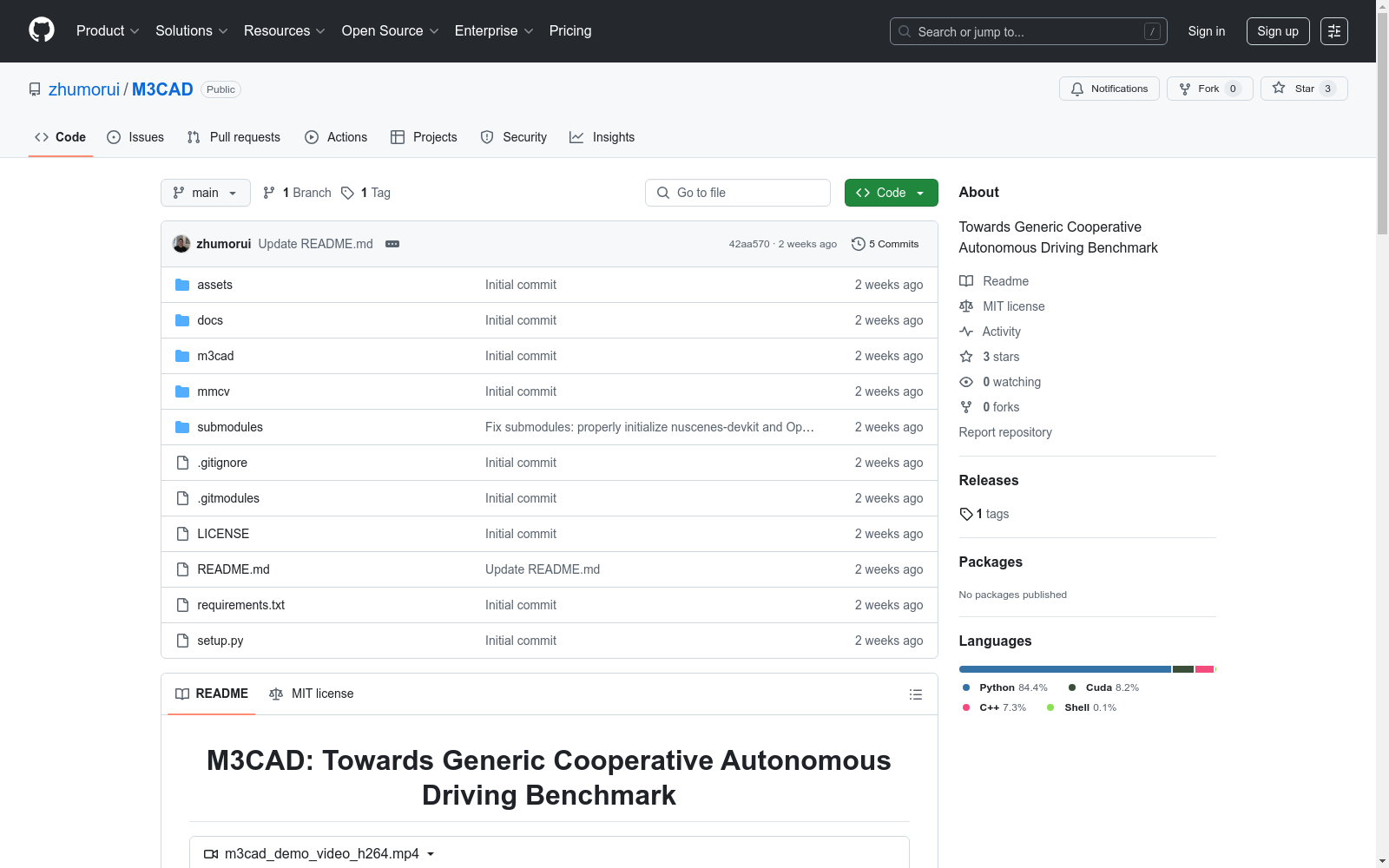The image size is (1389, 868).
Task: Switch to the Insights tab
Action: [602, 137]
